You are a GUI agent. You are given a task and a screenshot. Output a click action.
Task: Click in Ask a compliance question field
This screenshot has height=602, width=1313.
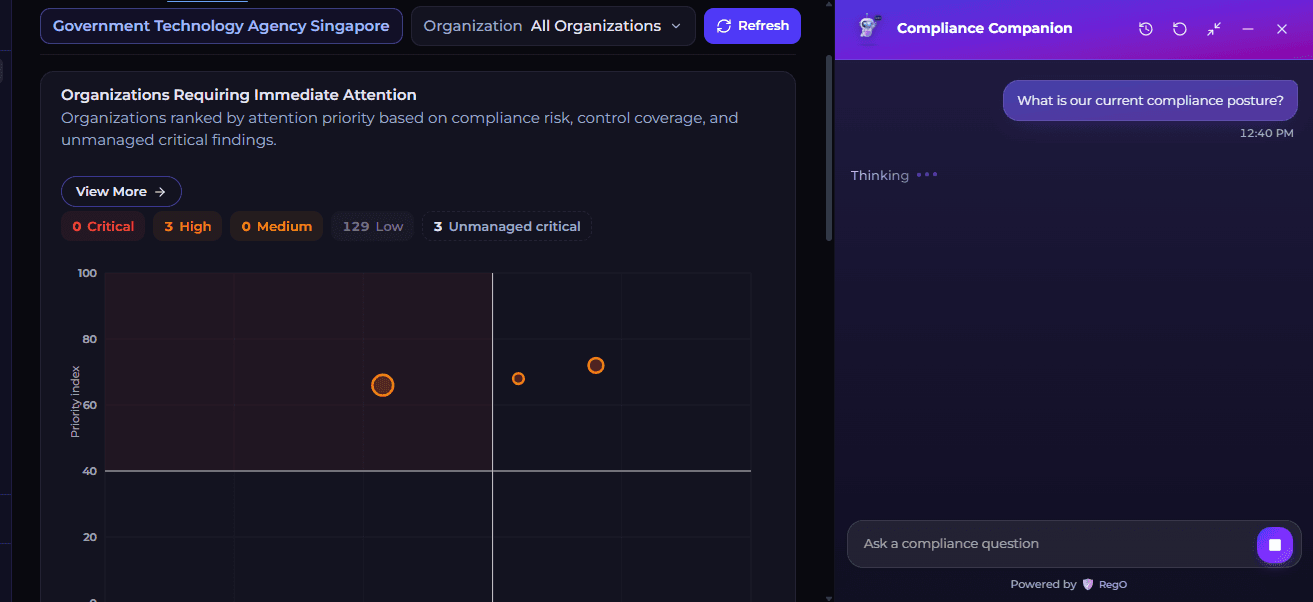[x=1050, y=544]
